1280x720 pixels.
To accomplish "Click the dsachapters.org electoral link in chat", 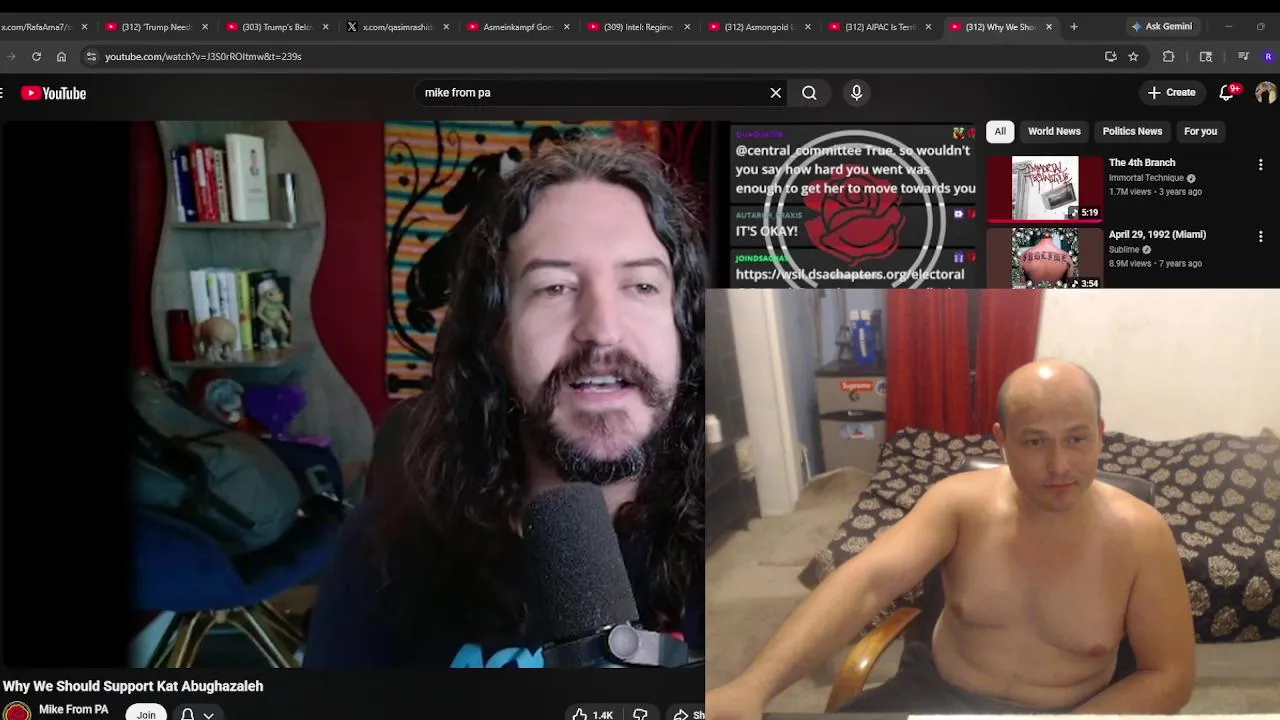I will (850, 274).
